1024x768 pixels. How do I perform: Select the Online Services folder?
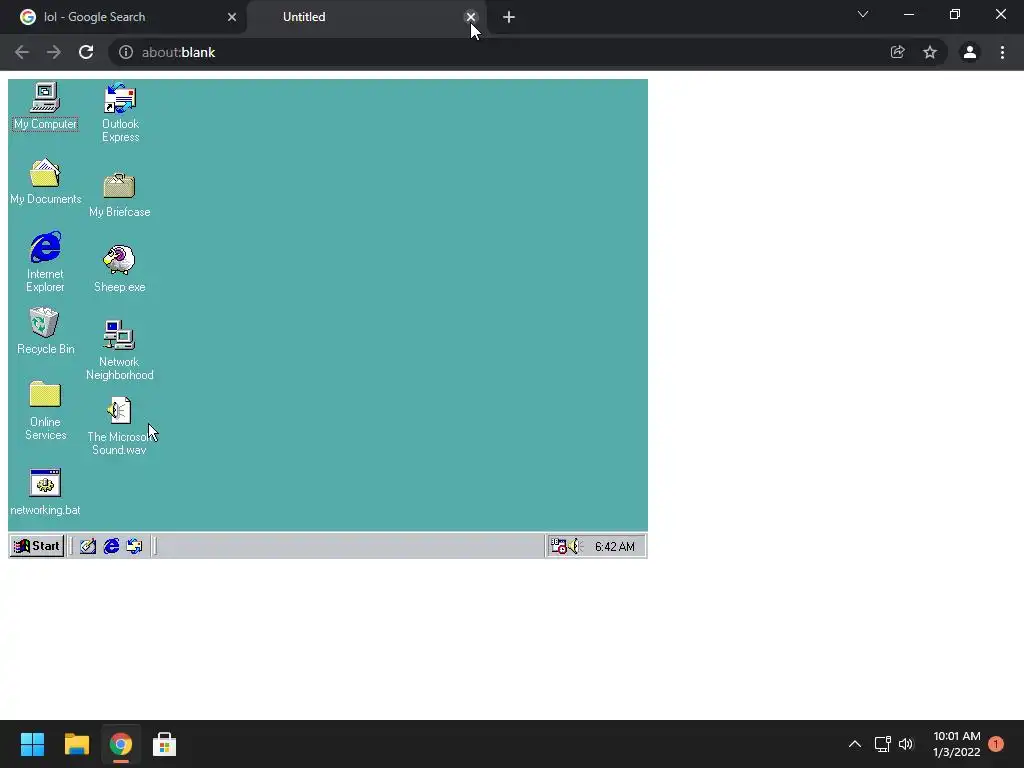tap(45, 411)
